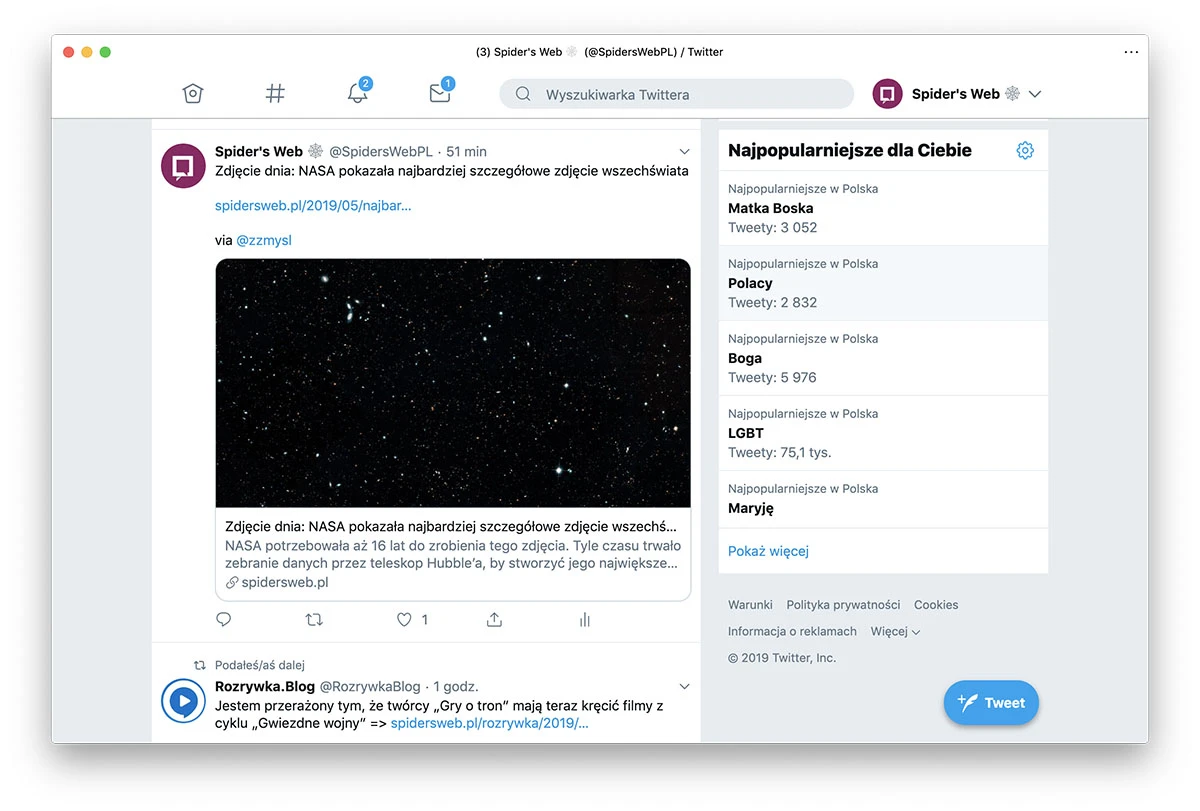The image size is (1200, 811).
Task: Open Spider's Web account avatar in header
Action: 888,94
